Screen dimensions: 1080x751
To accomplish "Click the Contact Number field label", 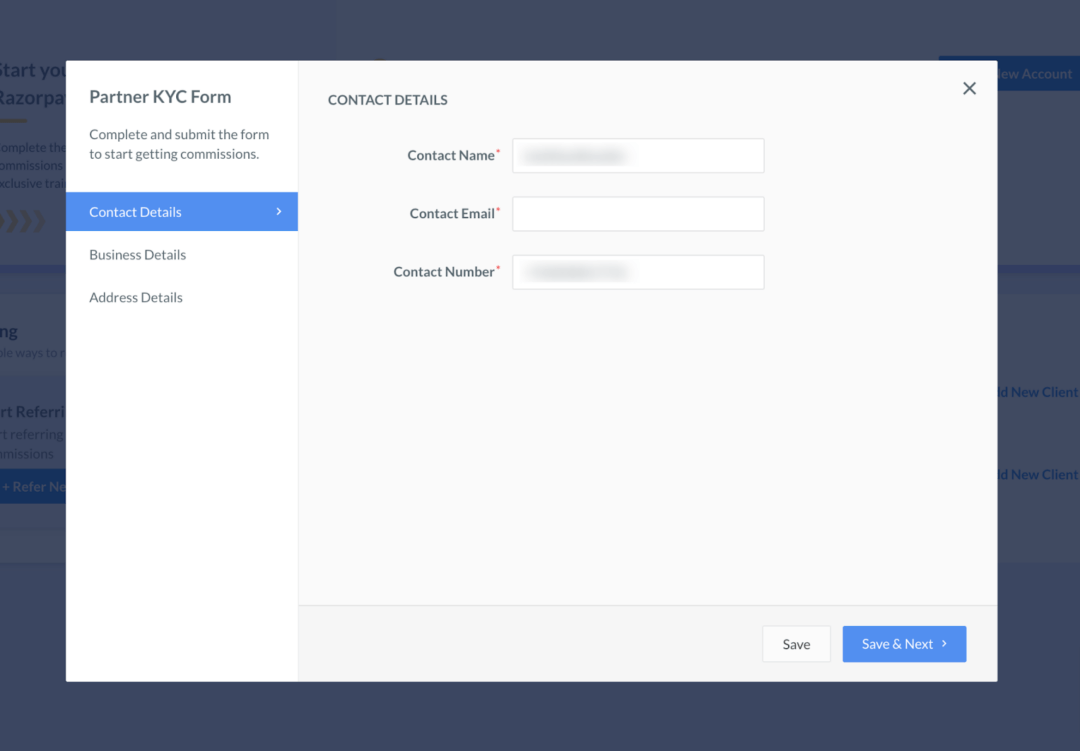I will 444,272.
